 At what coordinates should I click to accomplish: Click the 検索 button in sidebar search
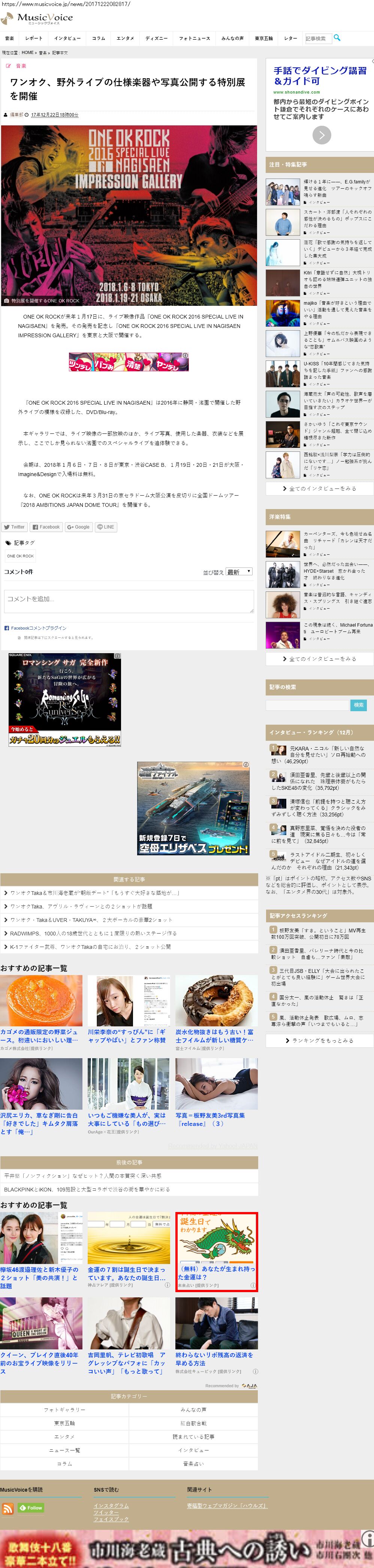pos(359,705)
